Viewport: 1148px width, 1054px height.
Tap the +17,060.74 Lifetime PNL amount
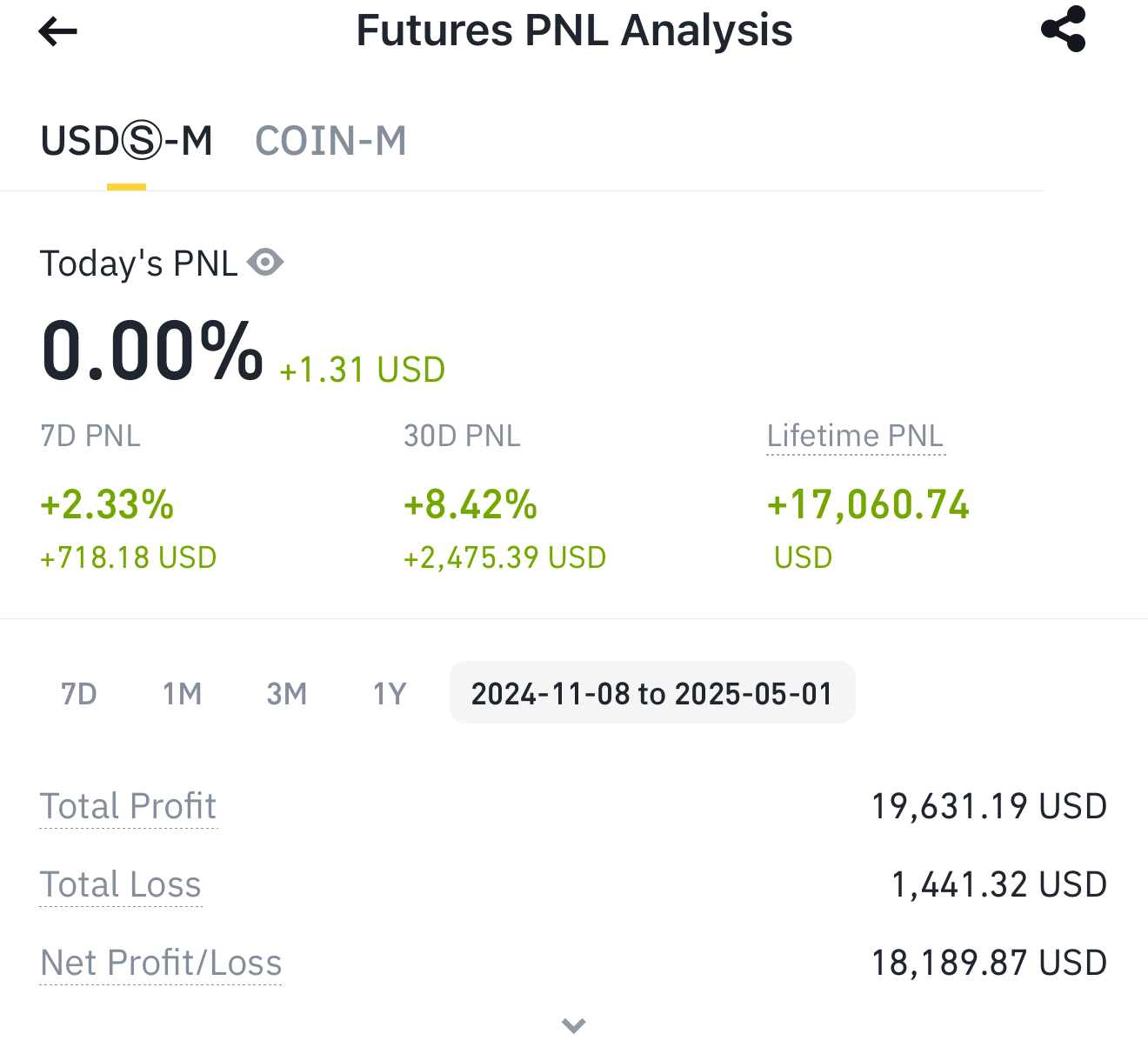coord(868,504)
